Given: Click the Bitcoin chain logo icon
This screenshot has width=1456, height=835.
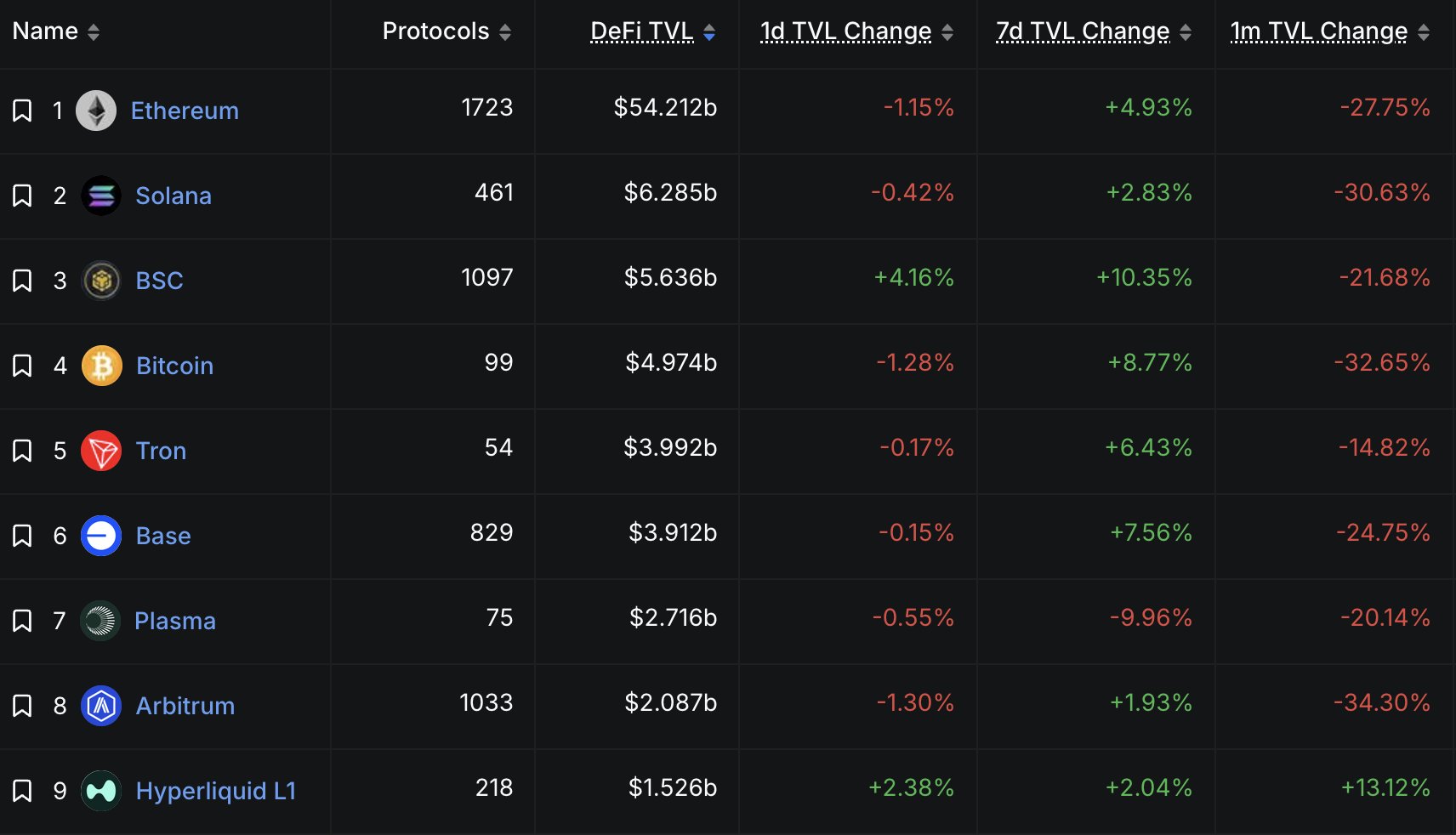Looking at the screenshot, I should pyautogui.click(x=102, y=366).
